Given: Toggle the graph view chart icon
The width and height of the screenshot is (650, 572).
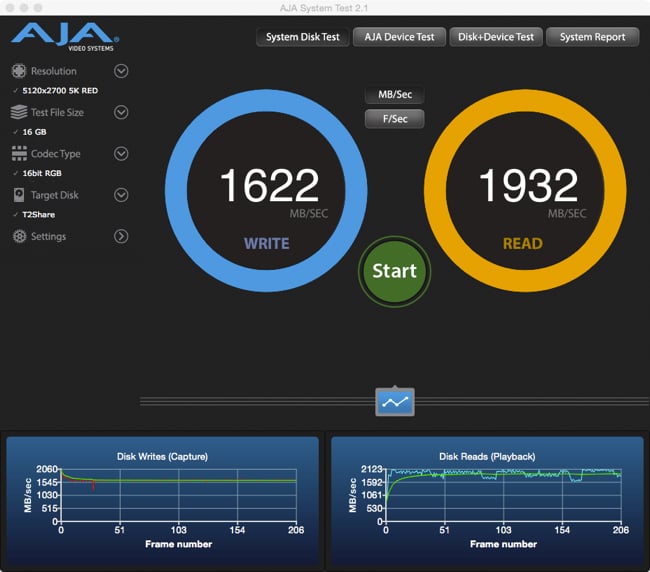Looking at the screenshot, I should tap(395, 402).
